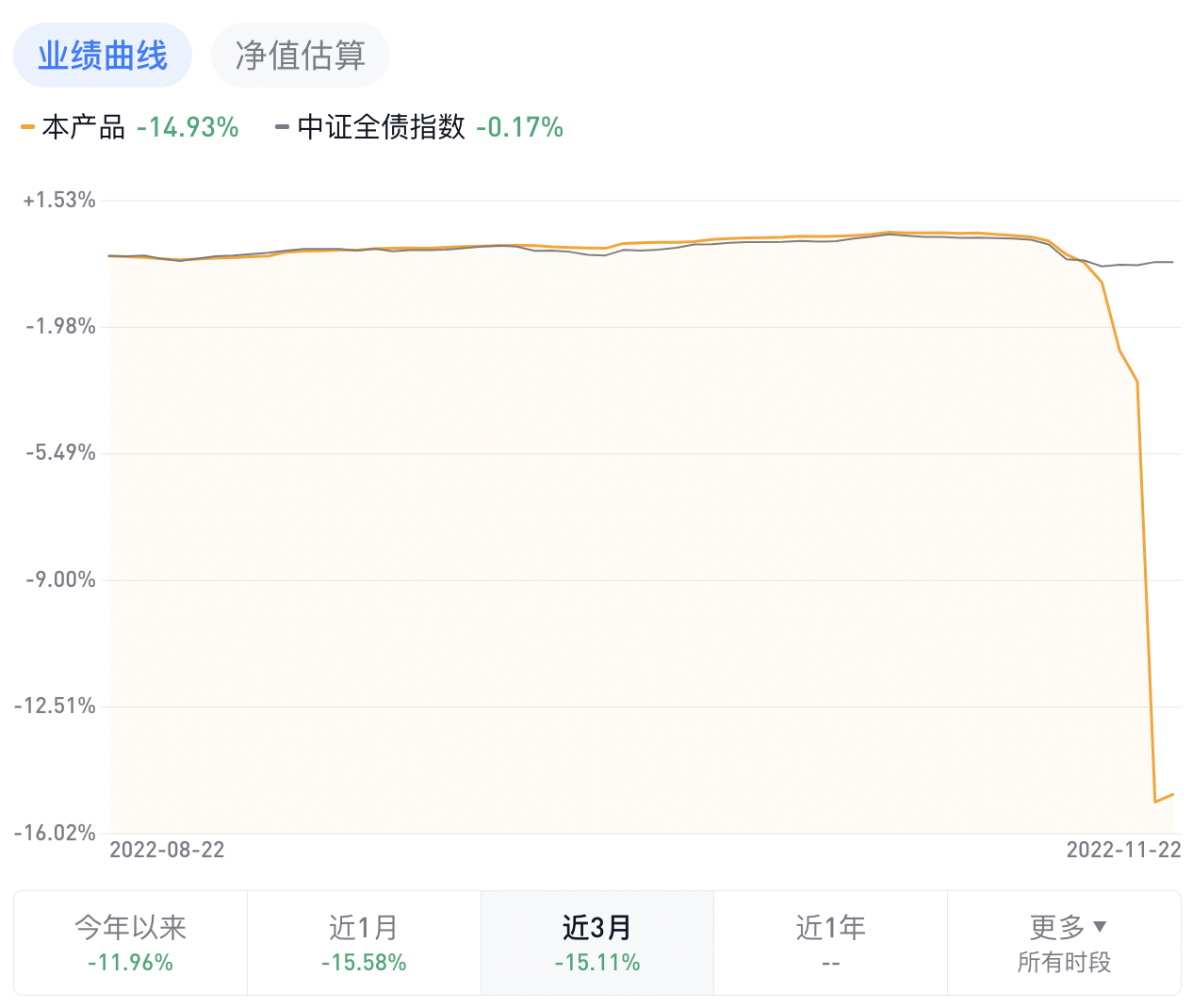The width and height of the screenshot is (1193, 1008).
Task: Open the 净值估算 tab
Action: pyautogui.click(x=300, y=56)
